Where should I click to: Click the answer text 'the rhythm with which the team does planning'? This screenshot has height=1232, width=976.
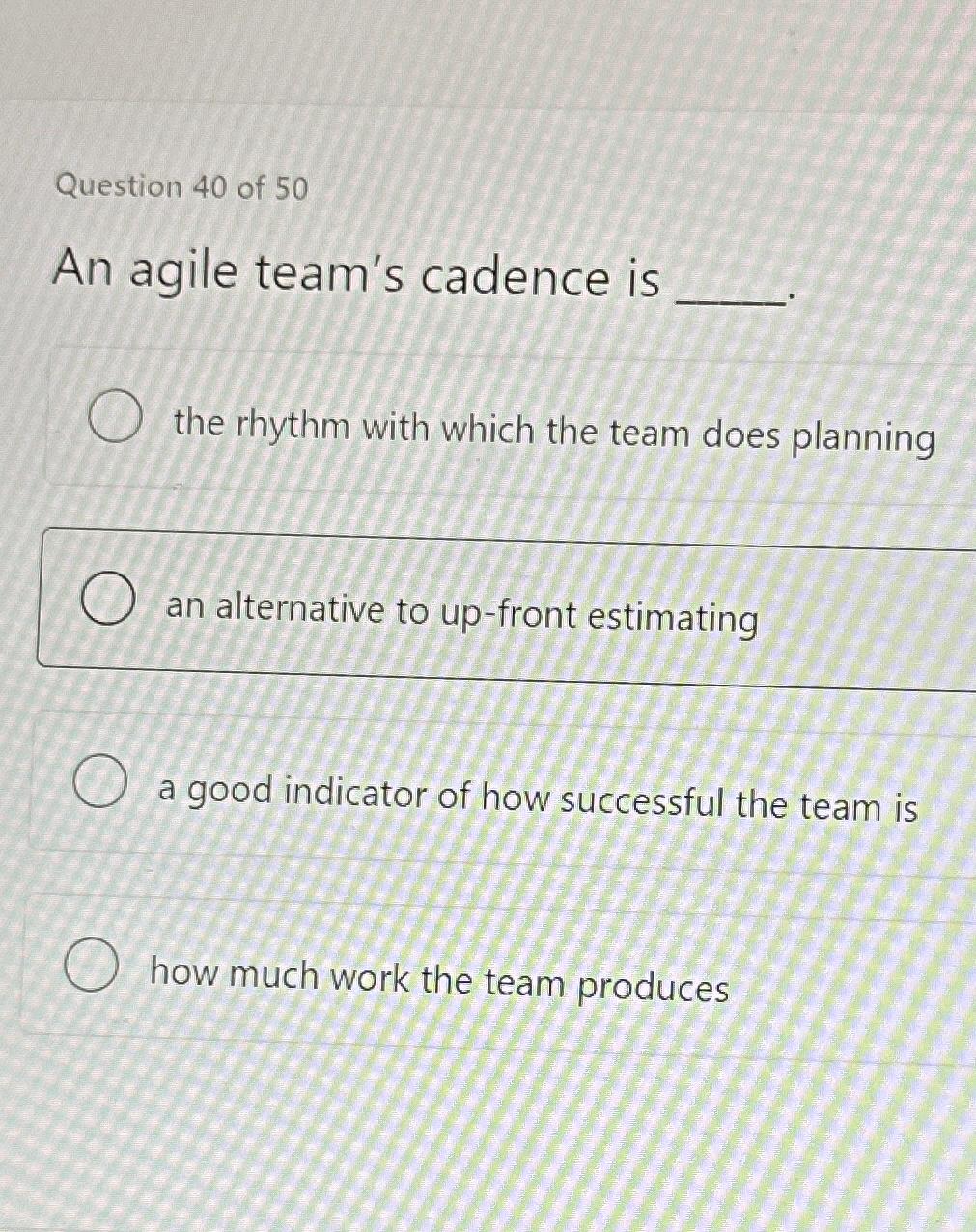click(x=552, y=434)
